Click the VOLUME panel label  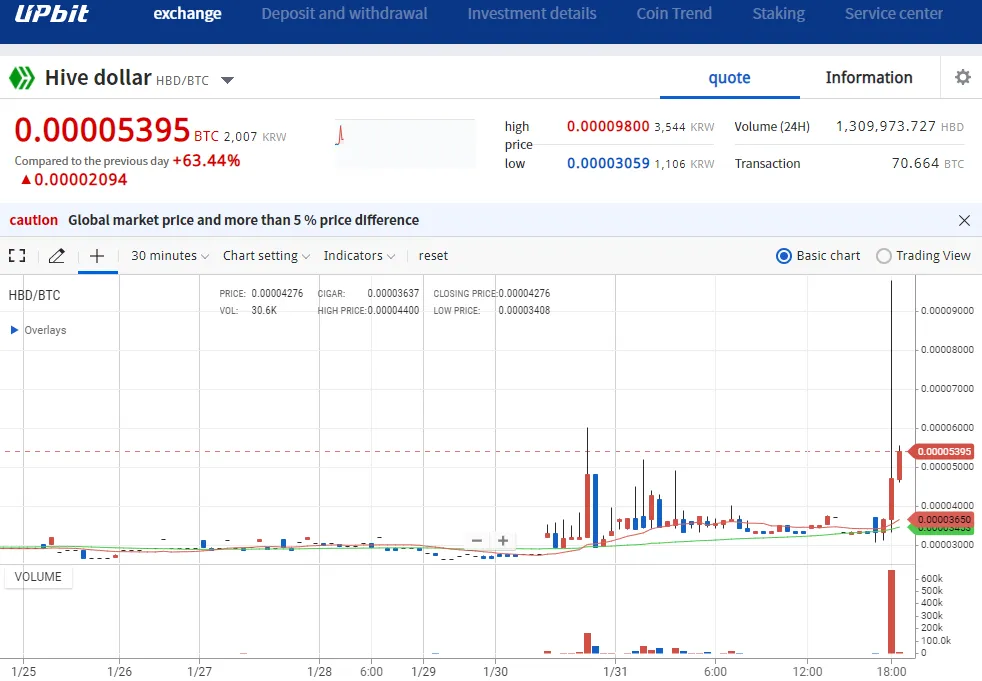coord(38,577)
